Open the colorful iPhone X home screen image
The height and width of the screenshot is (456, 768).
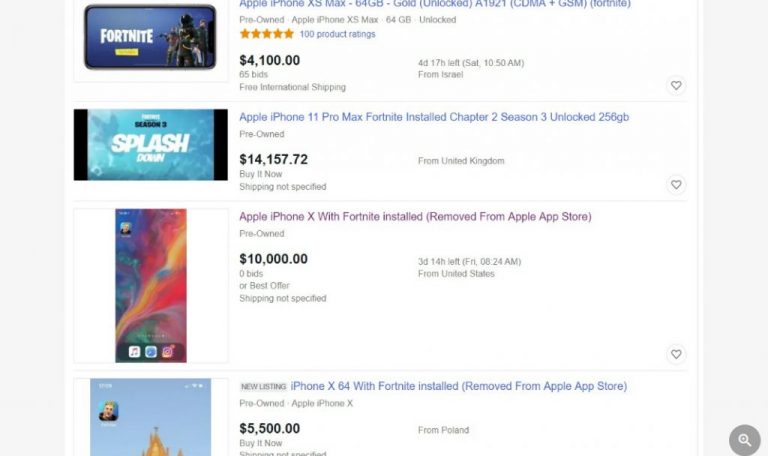(150, 285)
